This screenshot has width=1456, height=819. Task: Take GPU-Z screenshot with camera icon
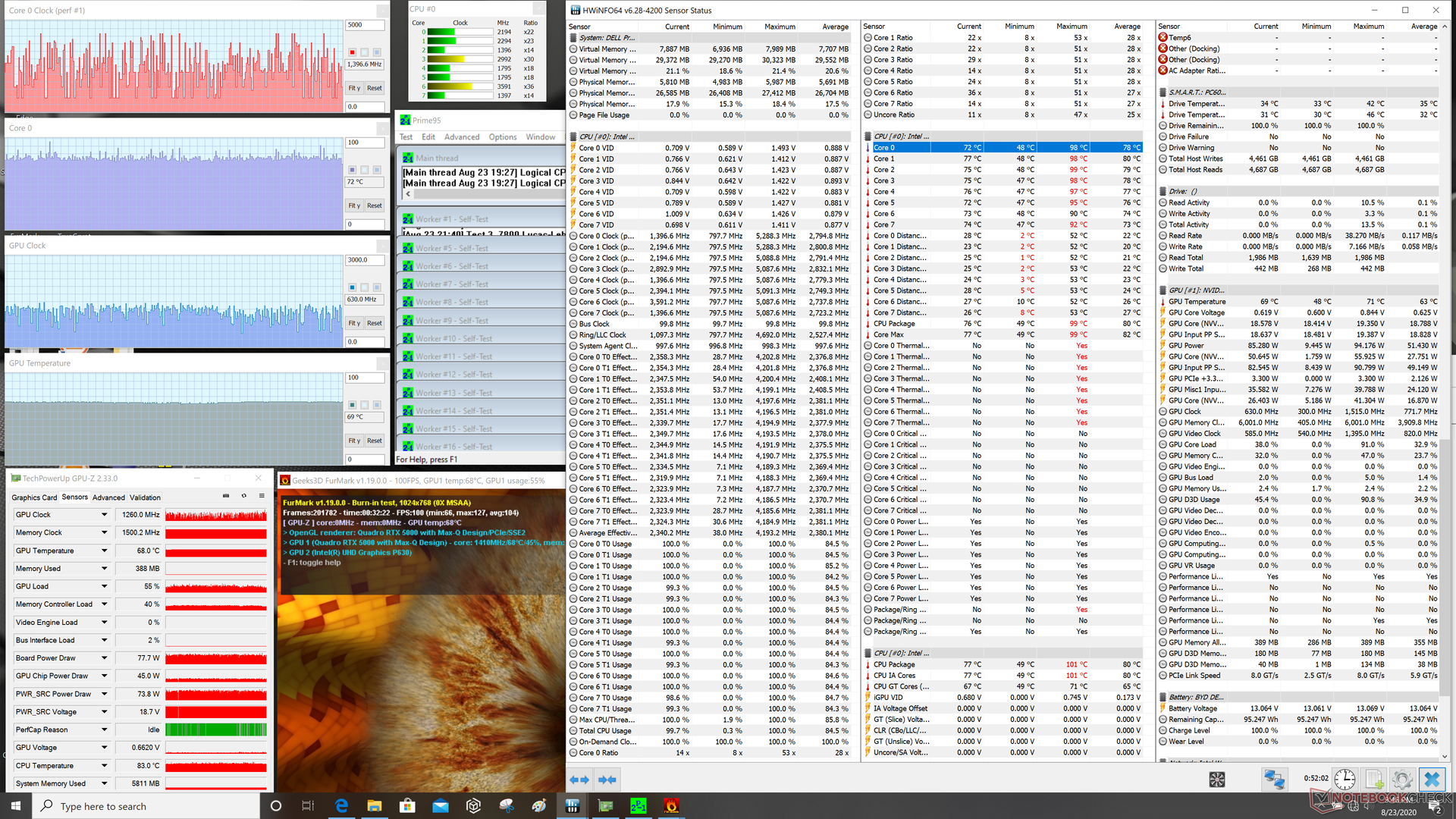click(225, 496)
